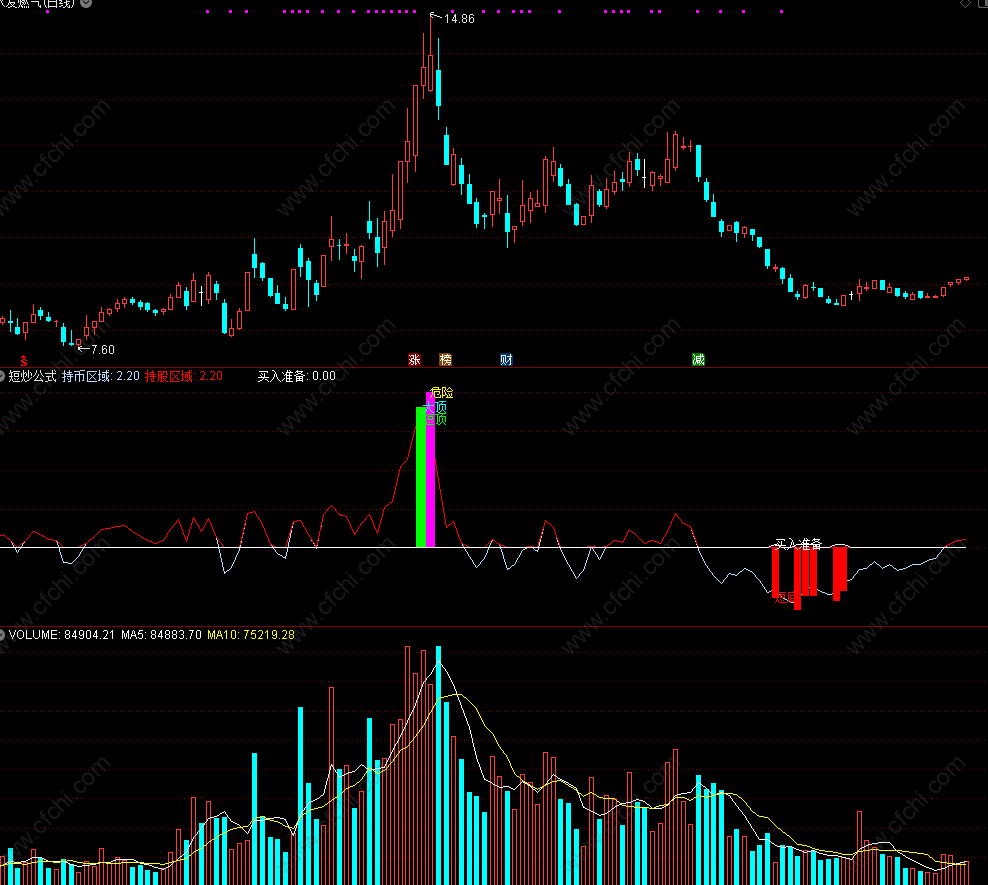
Task: Click the 14.86 high price label
Action: coord(459,19)
